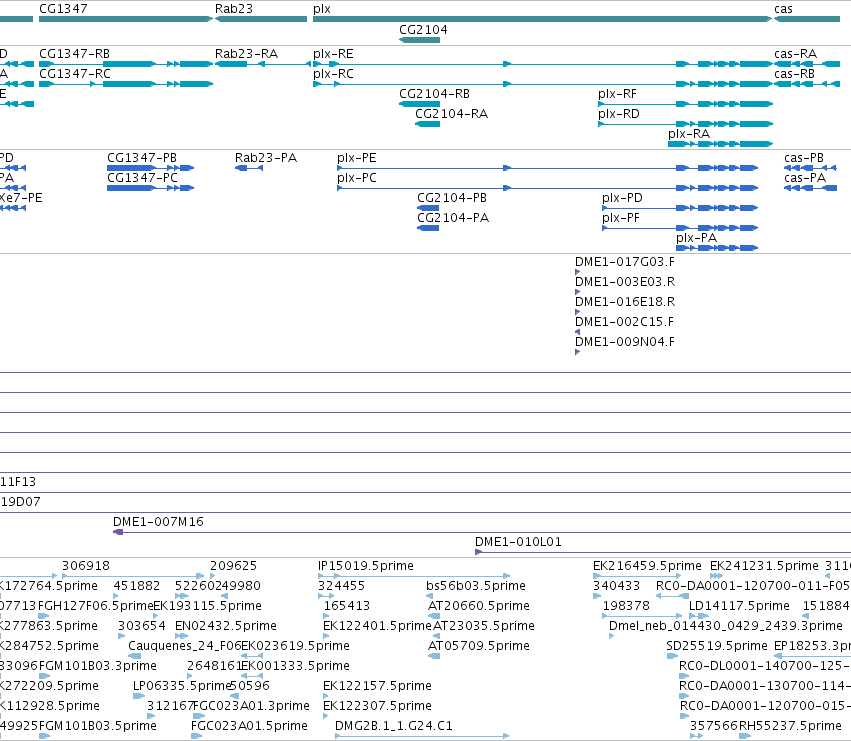Select EST 340433
The image size is (851, 741).
pos(597,596)
